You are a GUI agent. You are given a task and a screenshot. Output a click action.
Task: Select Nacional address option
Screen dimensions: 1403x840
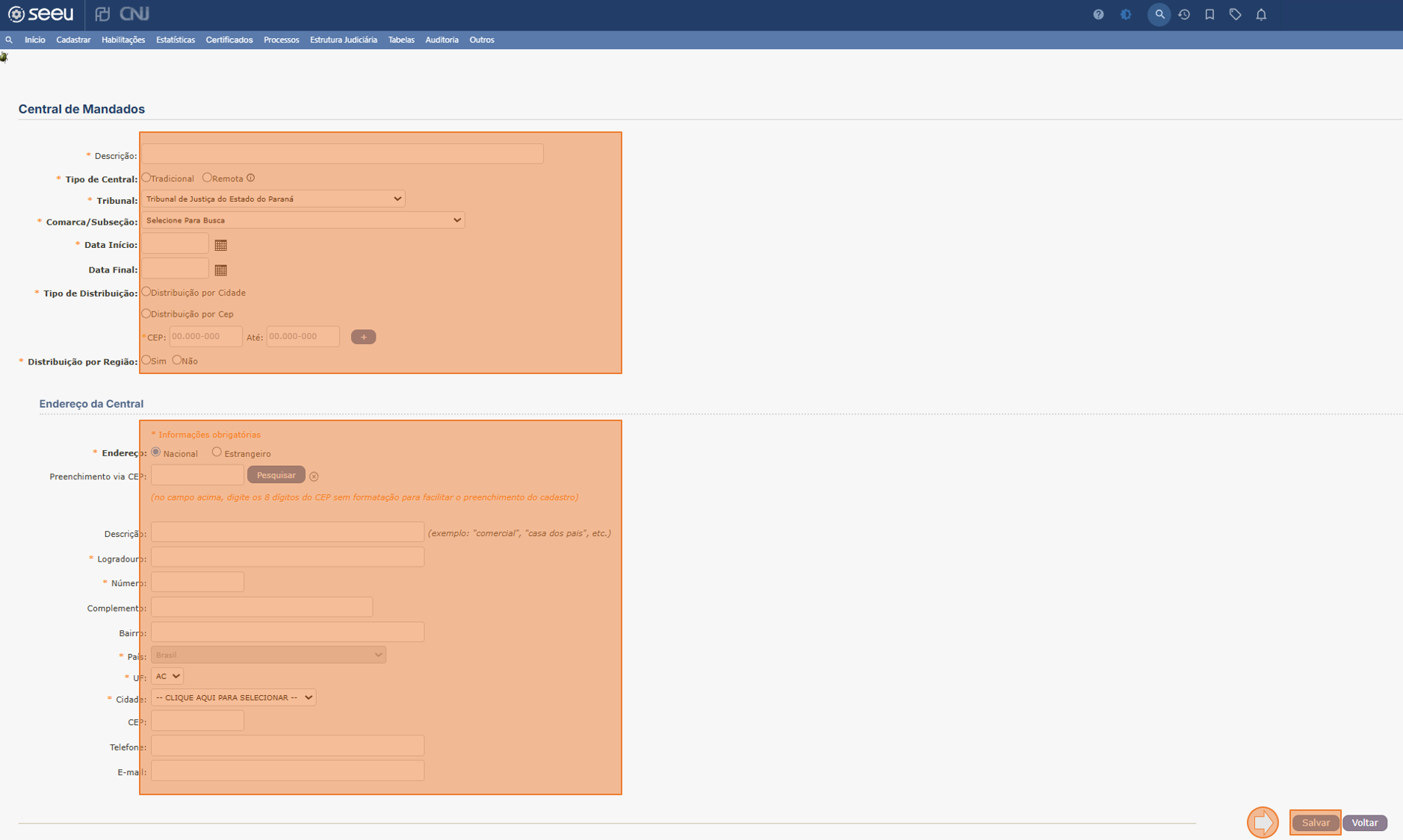pyautogui.click(x=156, y=452)
